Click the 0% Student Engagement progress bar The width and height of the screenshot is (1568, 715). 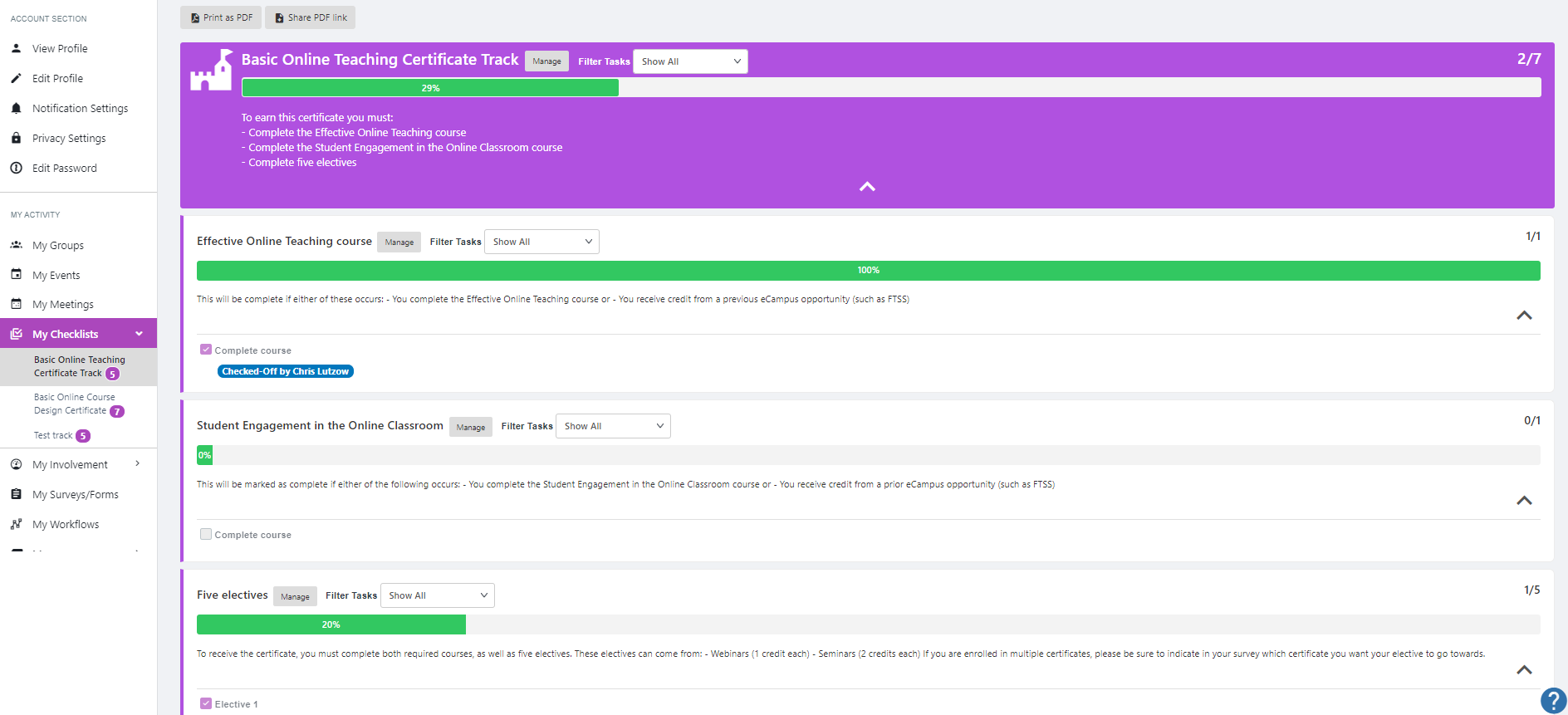[x=869, y=455]
